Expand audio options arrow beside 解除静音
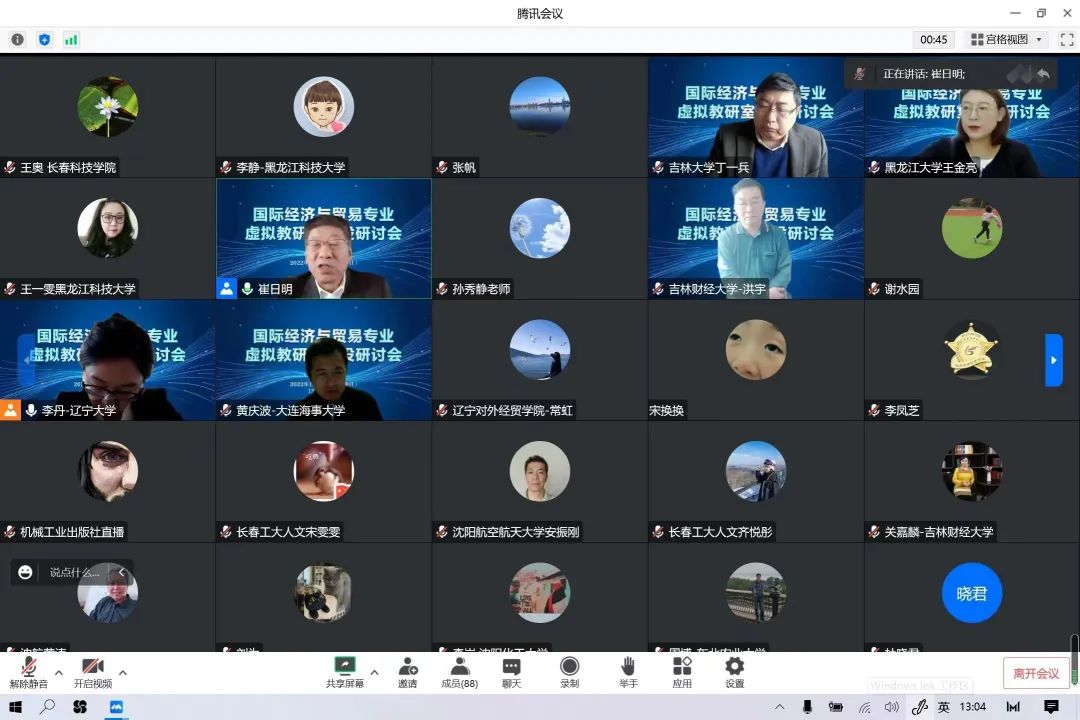Image resolution: width=1080 pixels, height=720 pixels. [x=58, y=672]
